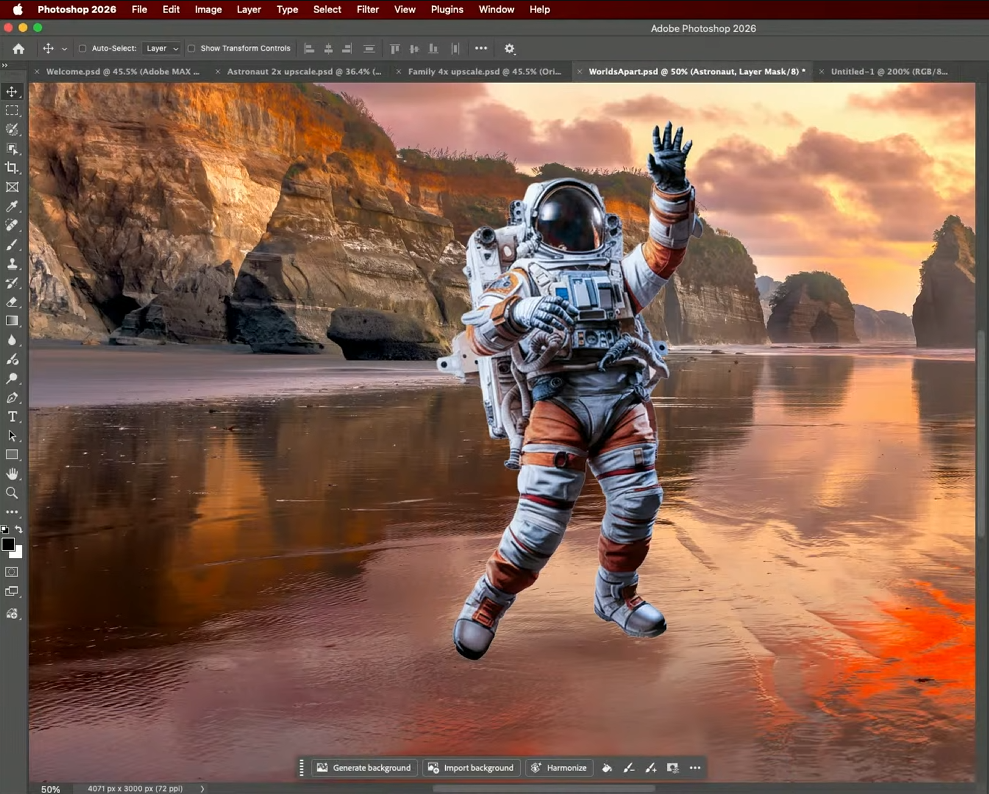The image size is (989, 794).
Task: Open the options bar gear settings
Action: (509, 48)
